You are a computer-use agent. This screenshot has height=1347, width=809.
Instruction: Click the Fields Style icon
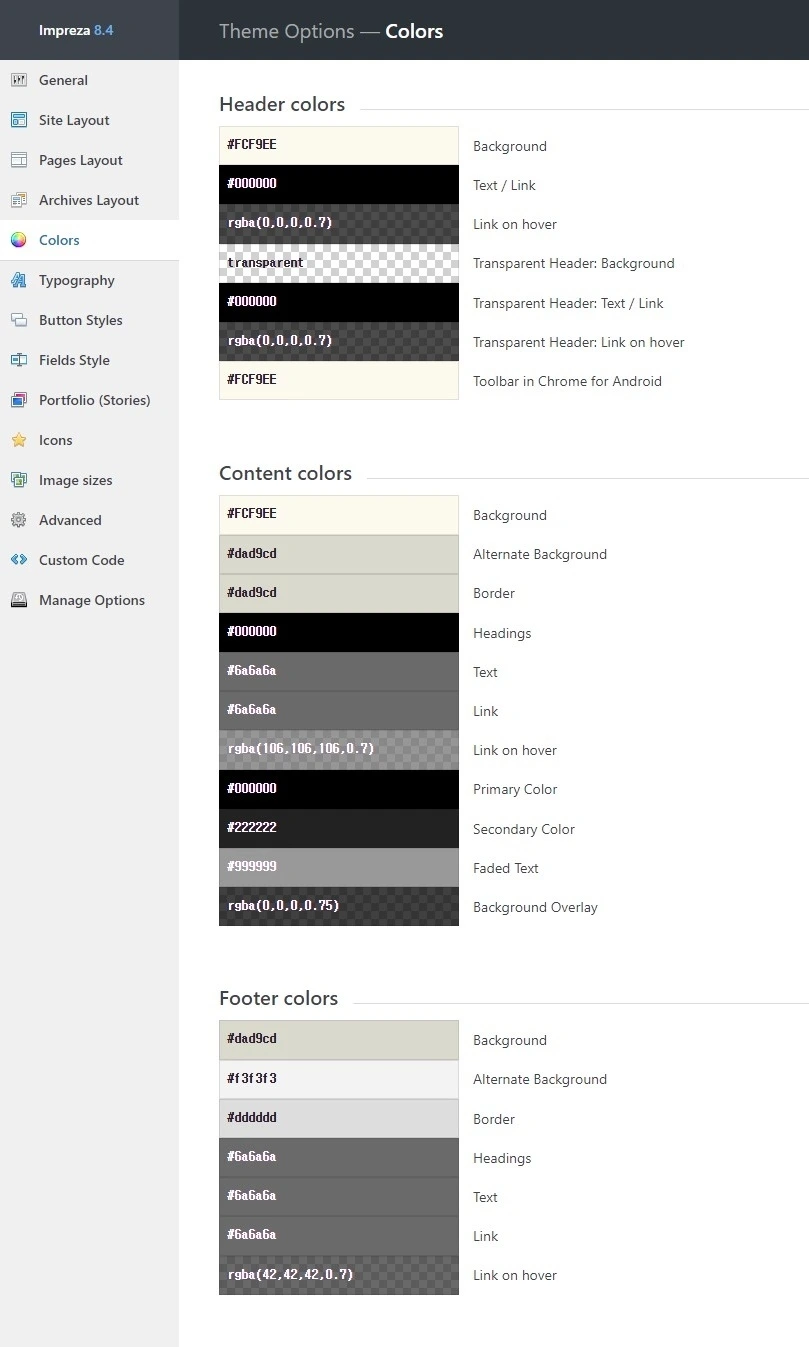pos(19,360)
